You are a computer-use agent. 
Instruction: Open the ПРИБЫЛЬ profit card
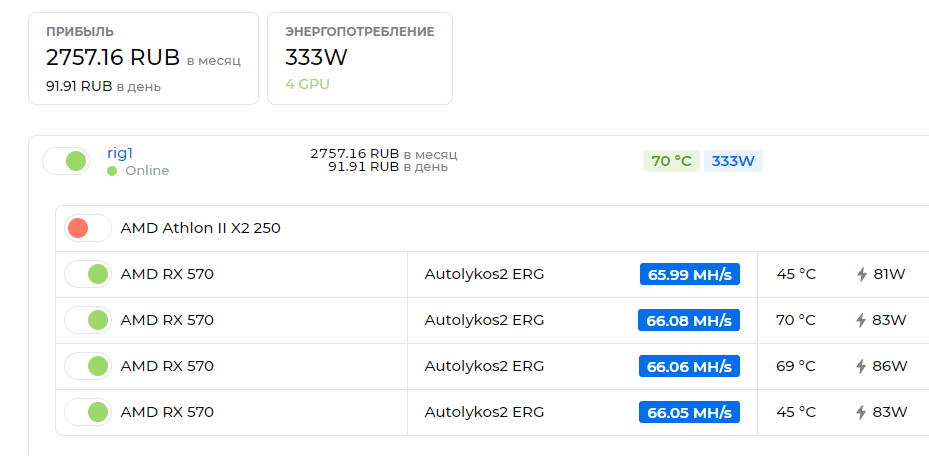(x=143, y=59)
